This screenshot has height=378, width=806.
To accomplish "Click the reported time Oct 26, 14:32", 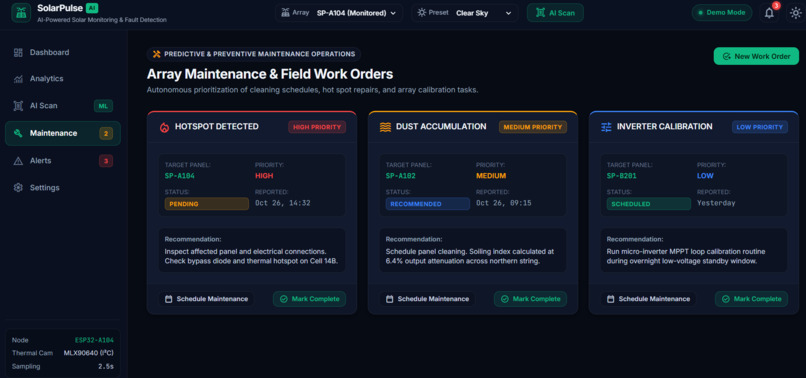I will (x=283, y=203).
